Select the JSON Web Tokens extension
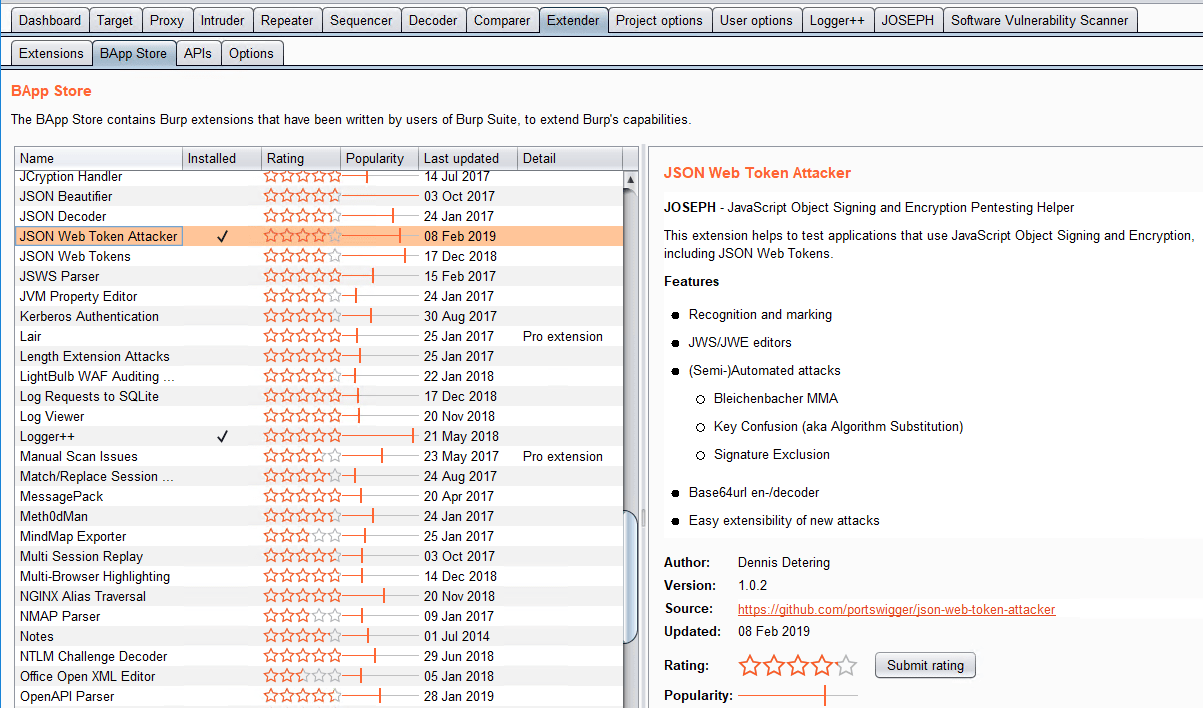1203x708 pixels. coord(319,256)
